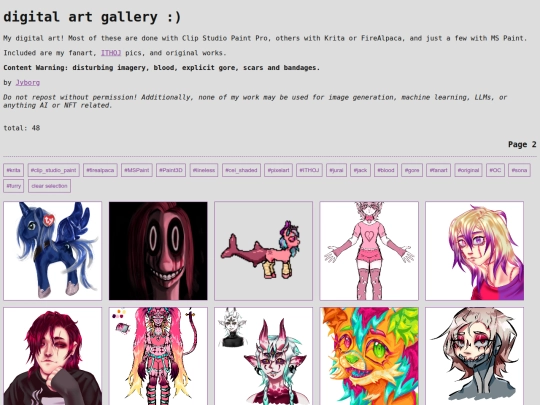This screenshot has width=540, height=405.
Task: View the horned demon character with braids
Action: [x=263, y=356]
